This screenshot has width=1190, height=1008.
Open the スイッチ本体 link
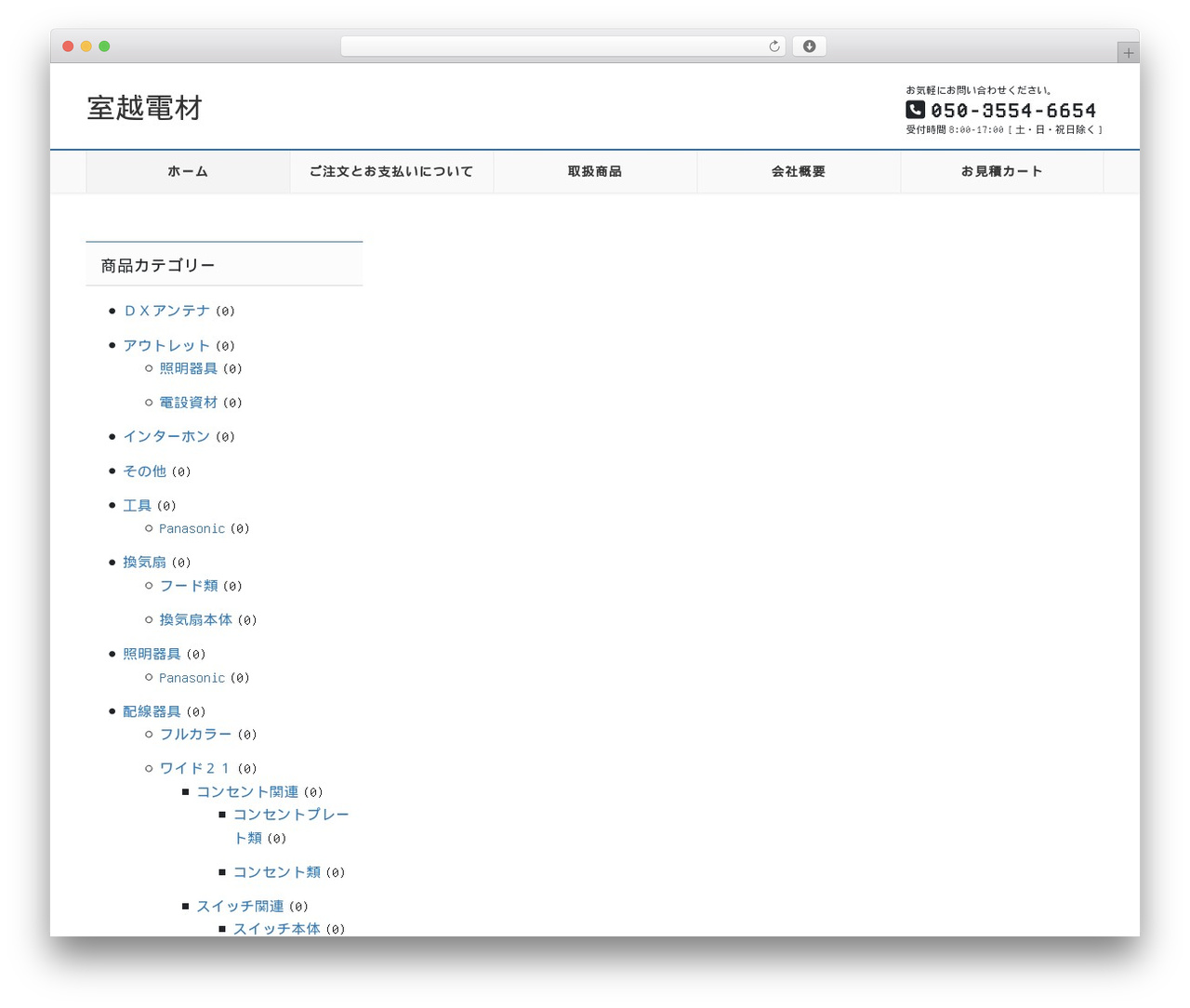(276, 928)
